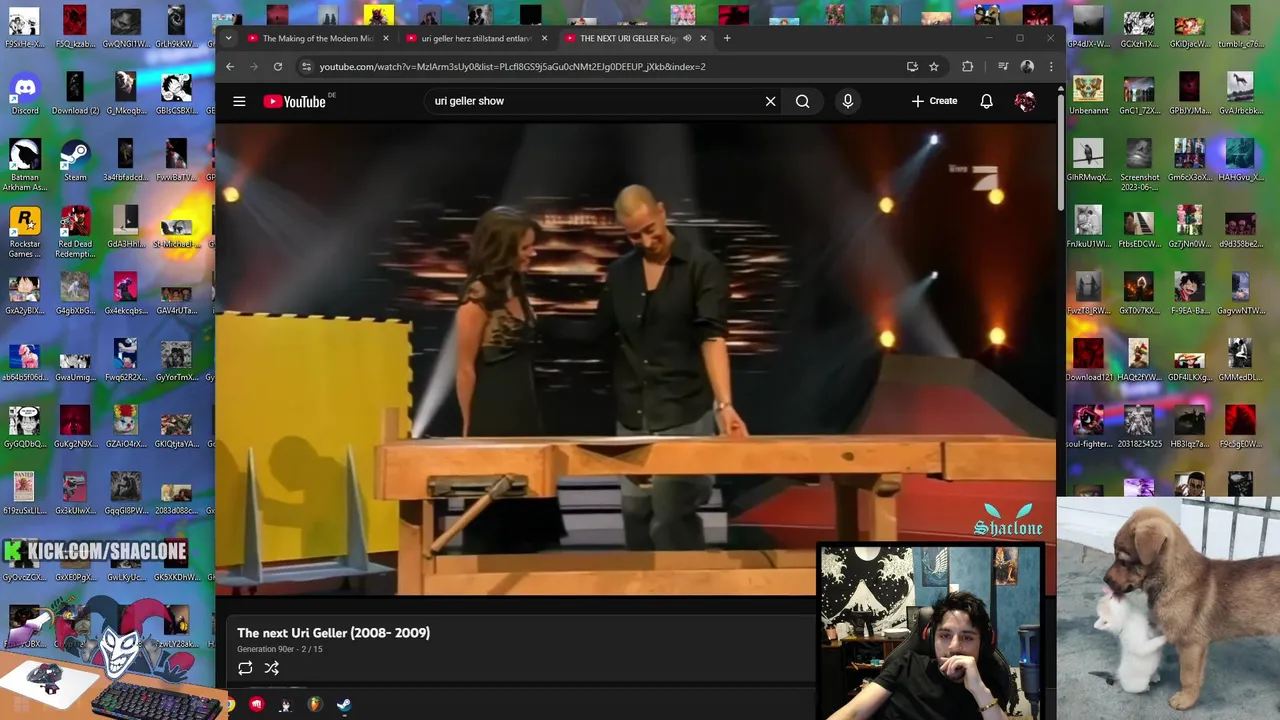The width and height of the screenshot is (1280, 720).
Task: Select '20318254525' desktop file
Action: [x=1139, y=428]
